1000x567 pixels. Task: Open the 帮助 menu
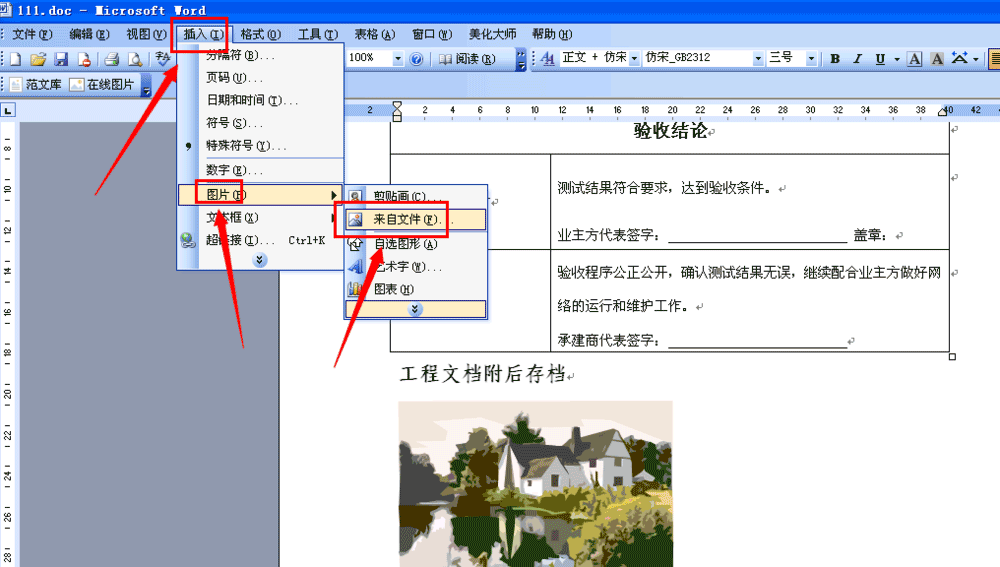(552, 34)
